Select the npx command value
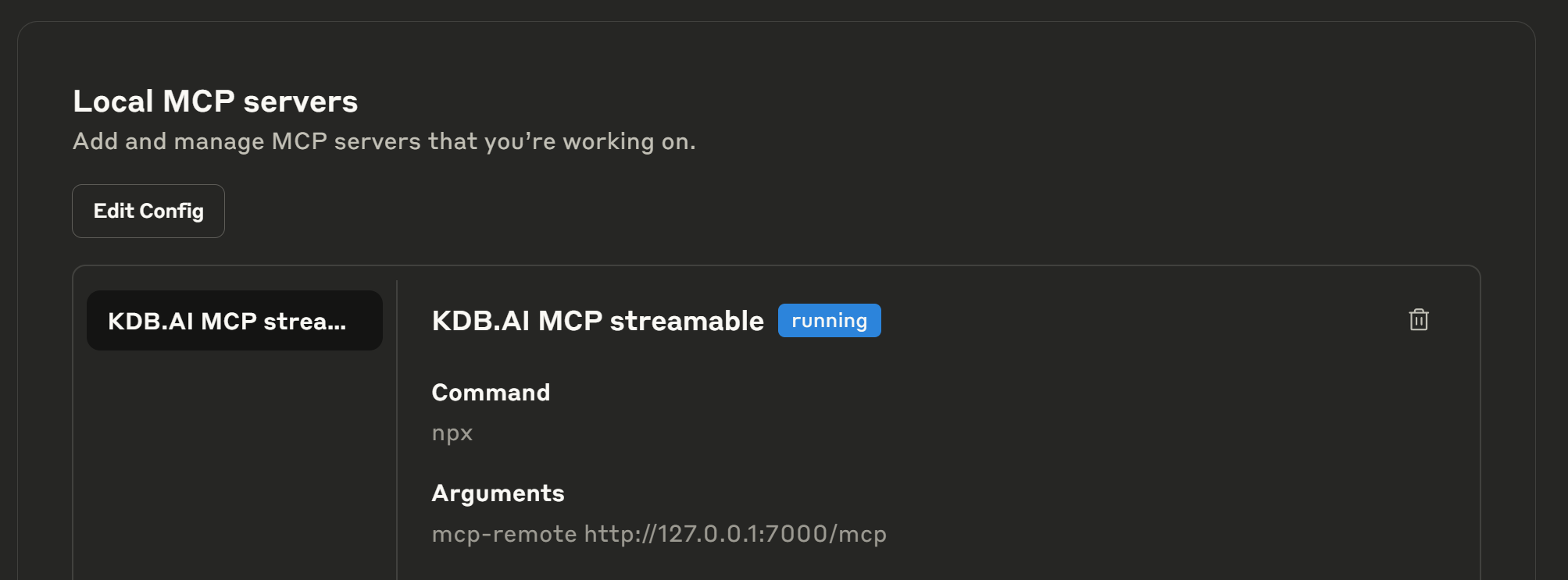 pos(452,433)
